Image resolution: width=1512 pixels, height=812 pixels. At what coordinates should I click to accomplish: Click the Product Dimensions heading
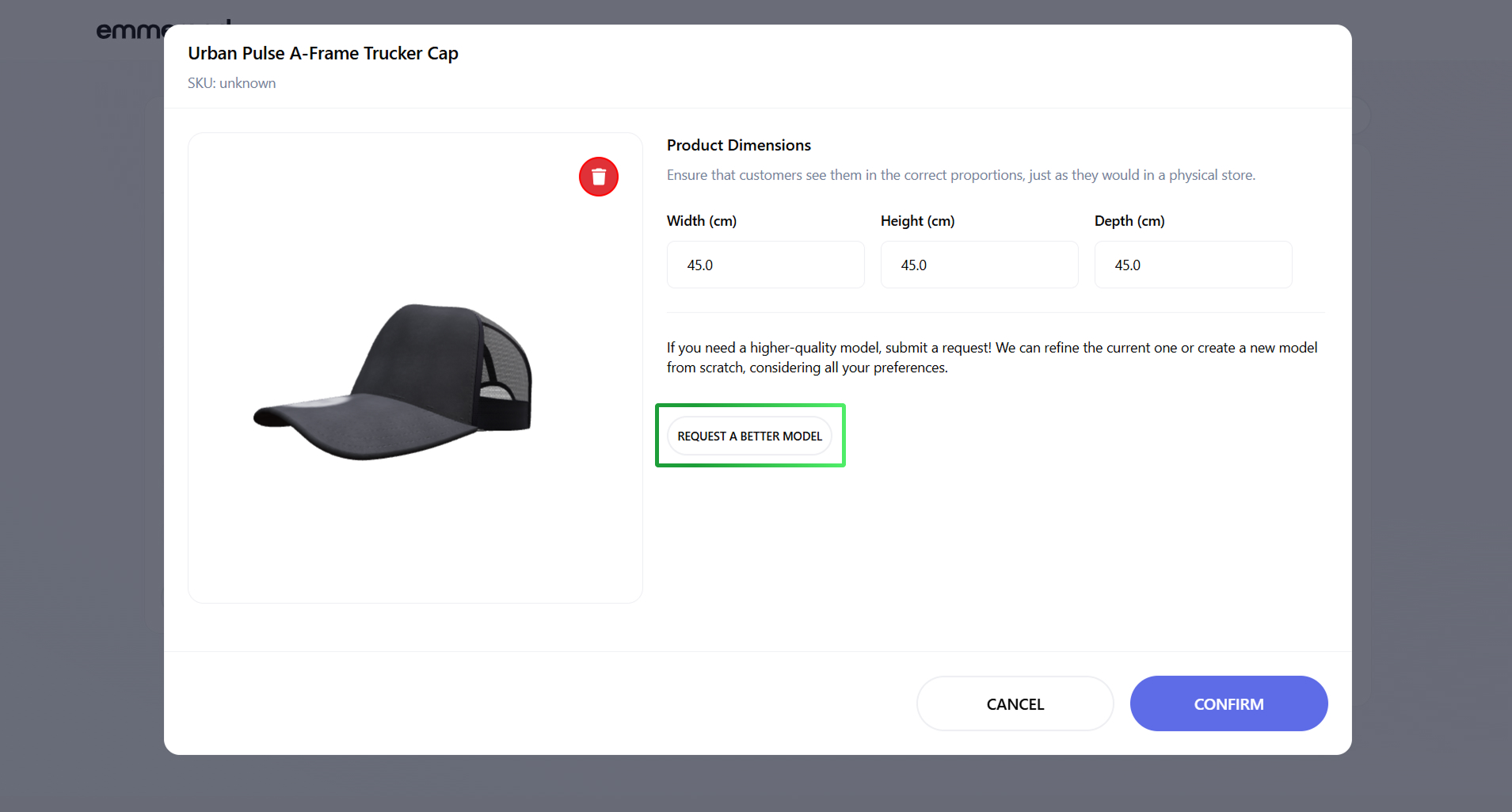(x=739, y=145)
